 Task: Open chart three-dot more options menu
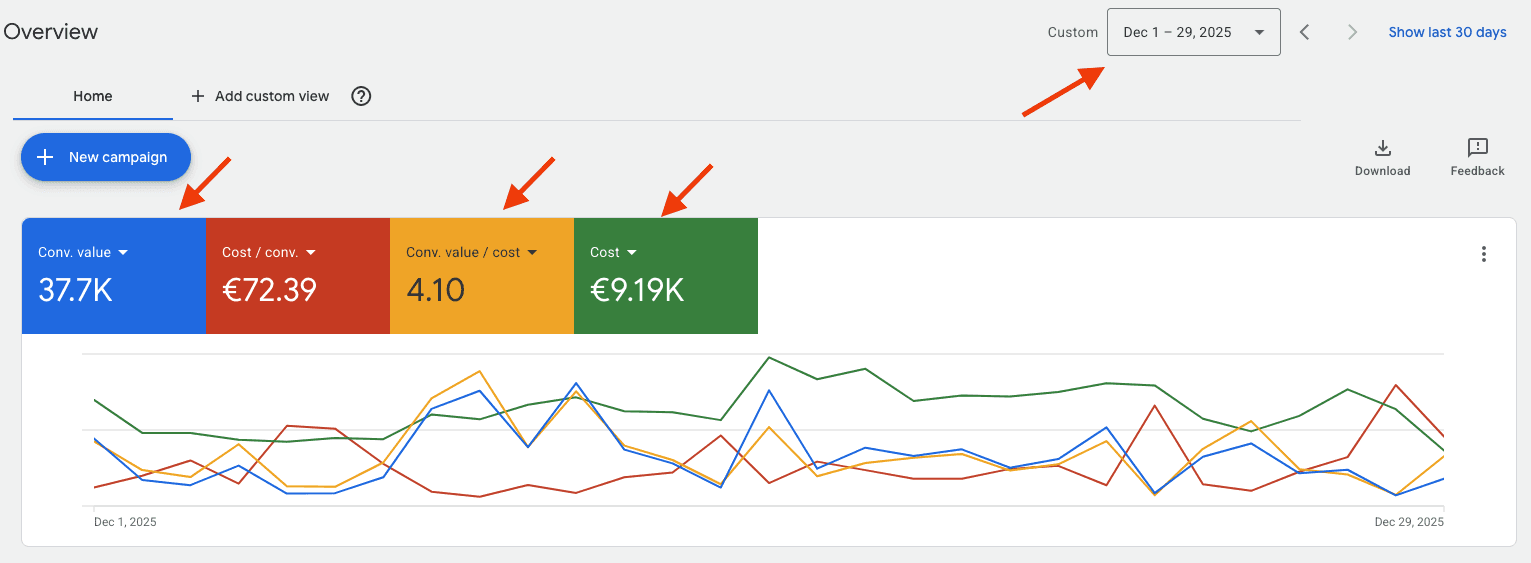pyautogui.click(x=1484, y=254)
